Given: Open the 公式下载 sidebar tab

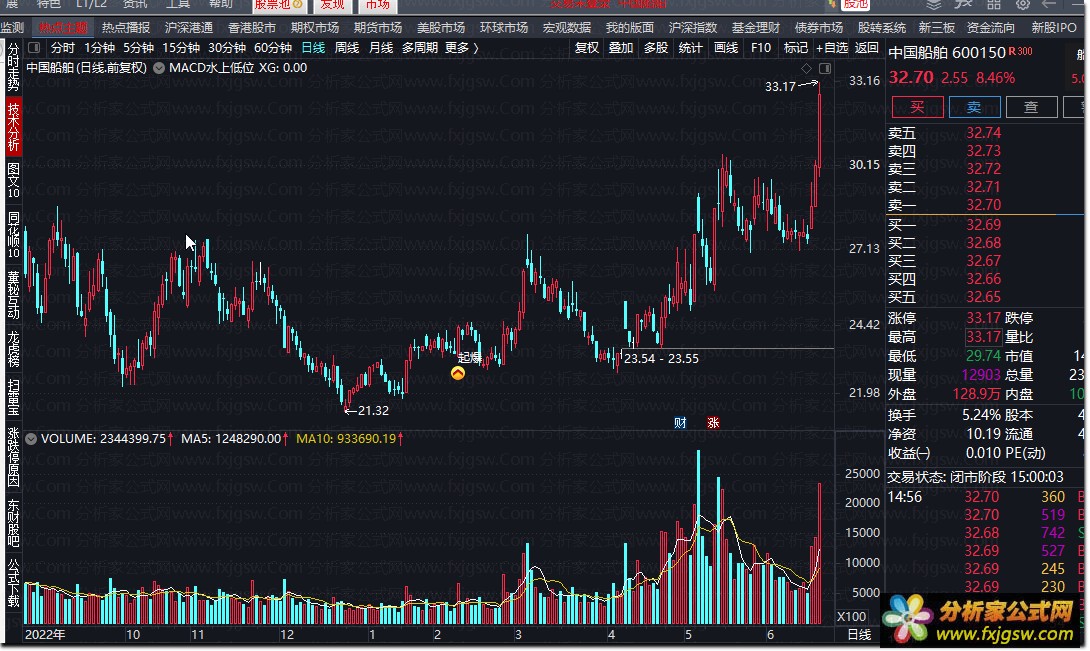Looking at the screenshot, I should click(13, 583).
